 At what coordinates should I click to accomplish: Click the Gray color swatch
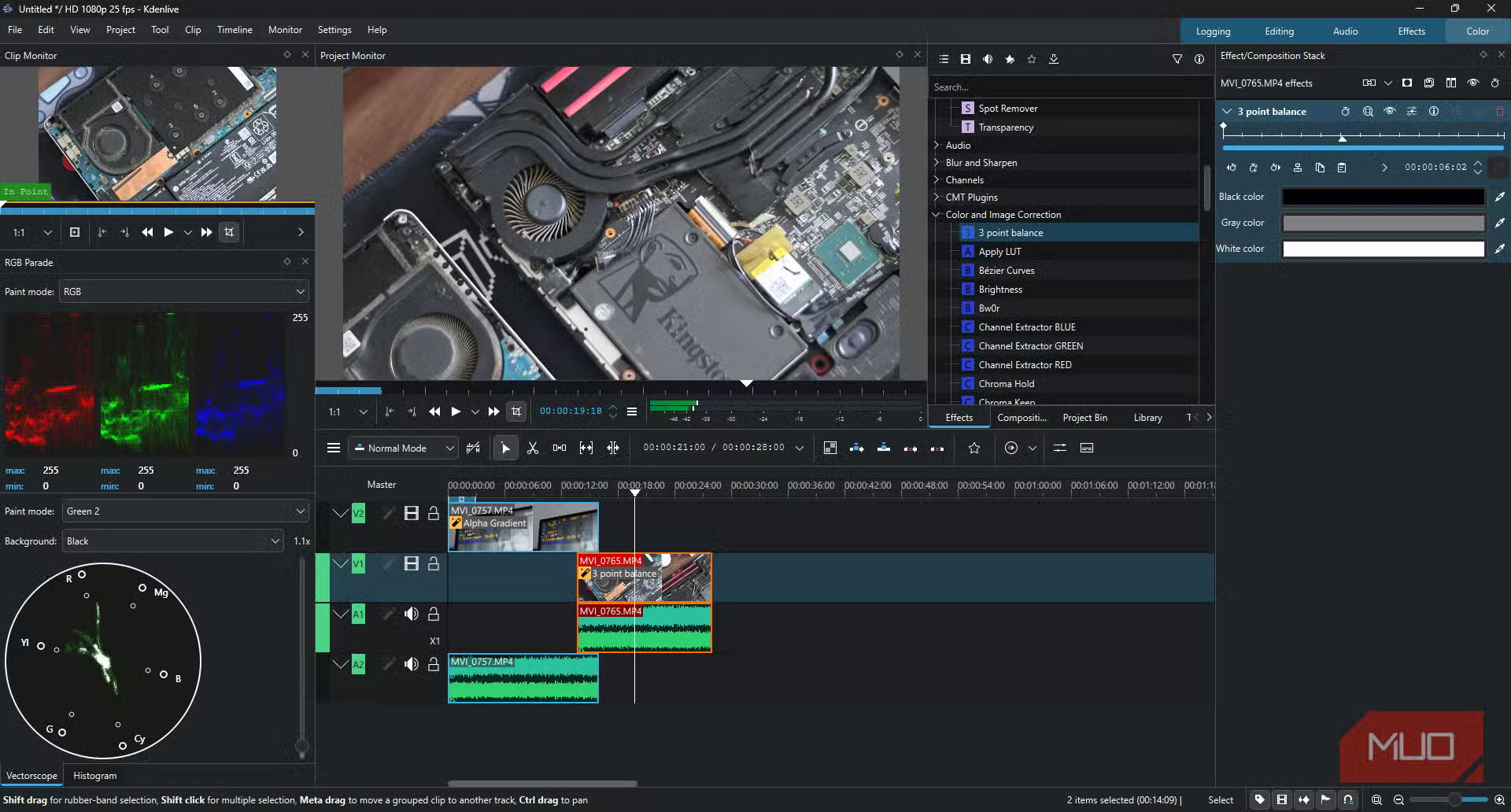(x=1383, y=223)
